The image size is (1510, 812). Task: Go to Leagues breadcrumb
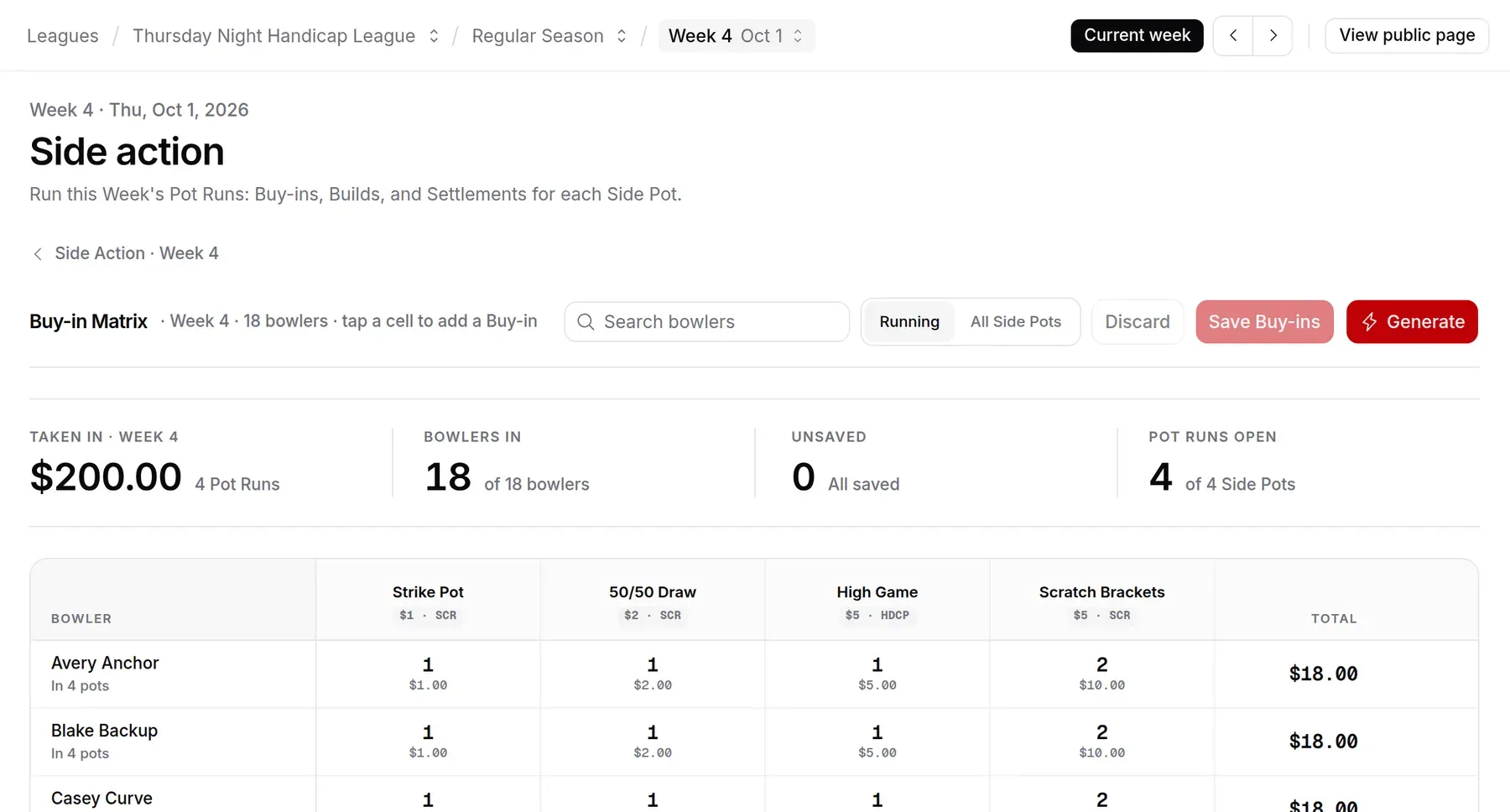pyautogui.click(x=63, y=36)
